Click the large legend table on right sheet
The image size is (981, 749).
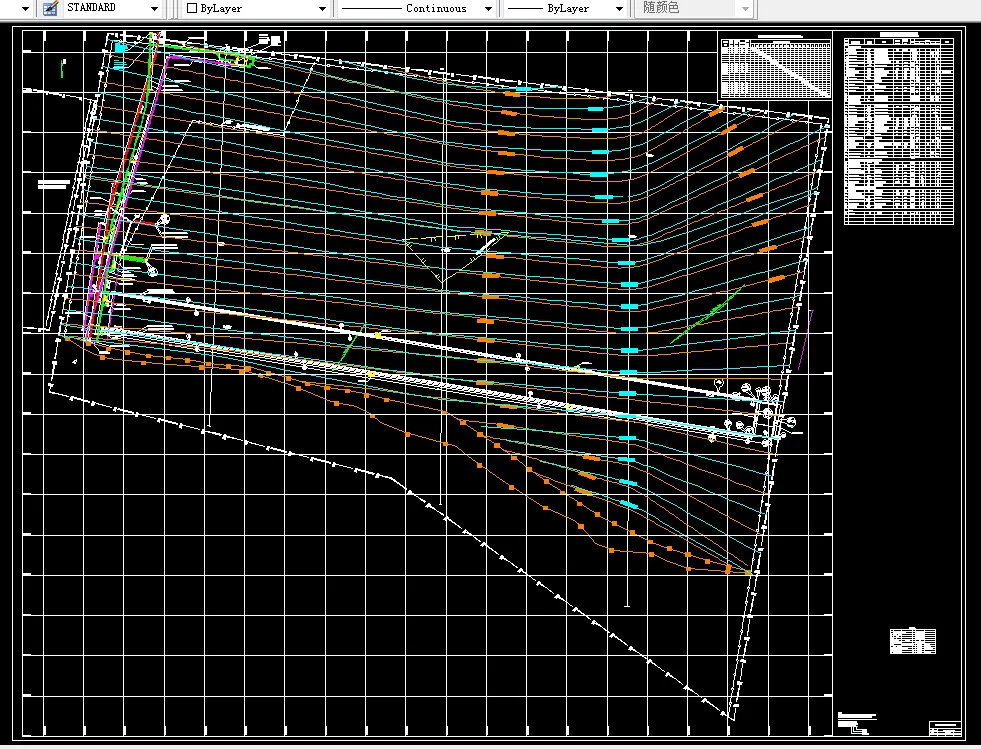coord(898,130)
